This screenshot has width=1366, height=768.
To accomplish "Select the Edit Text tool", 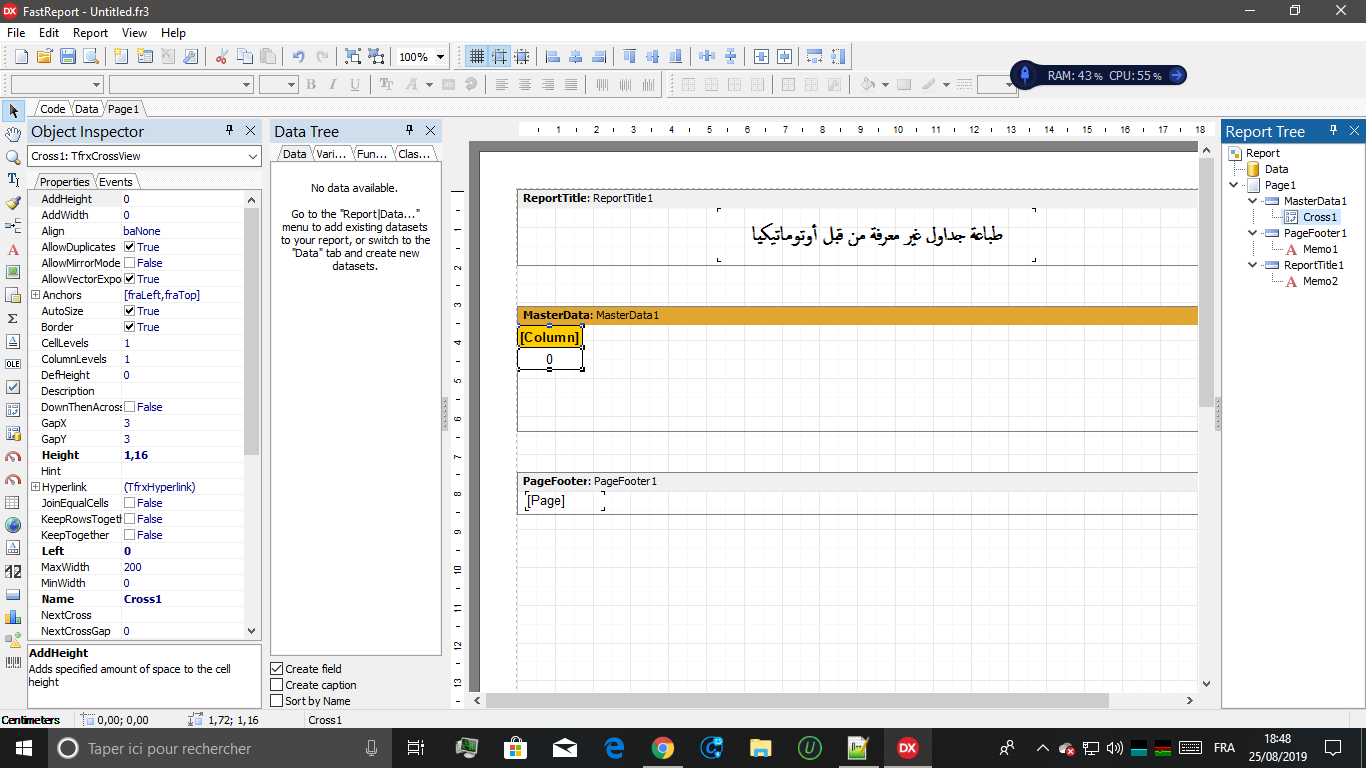I will tap(13, 180).
